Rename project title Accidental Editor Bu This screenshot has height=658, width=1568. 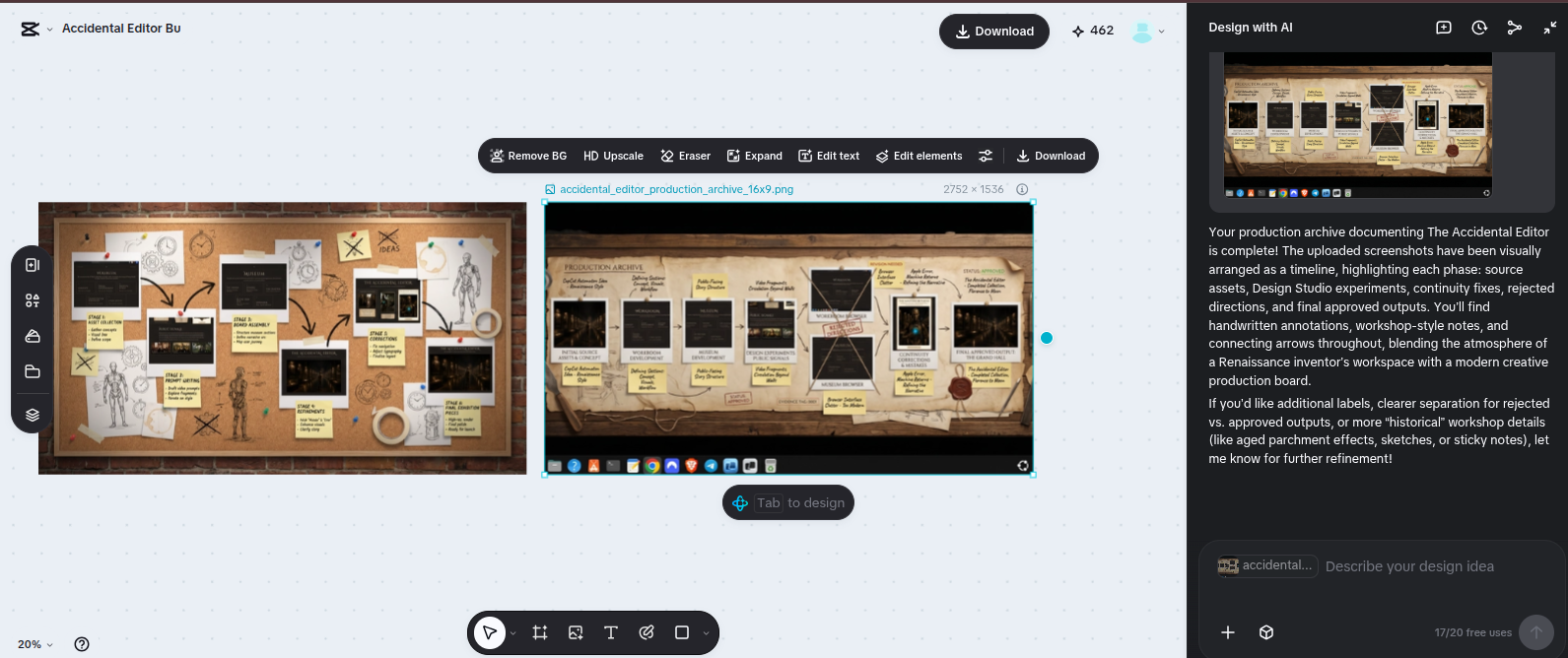[x=121, y=29]
